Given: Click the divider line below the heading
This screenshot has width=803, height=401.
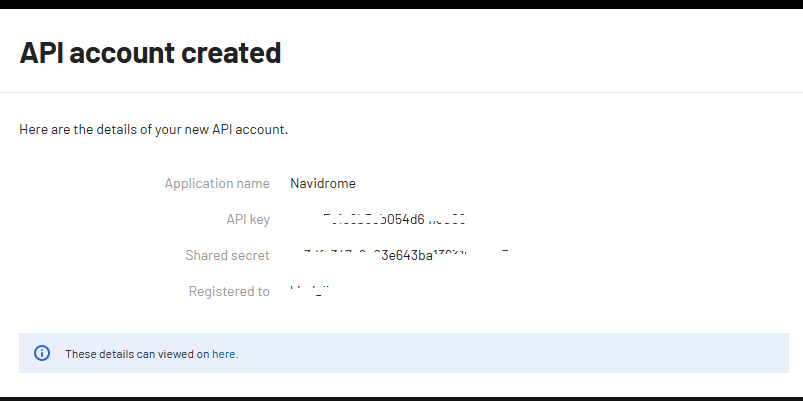Looking at the screenshot, I should click(400, 93).
